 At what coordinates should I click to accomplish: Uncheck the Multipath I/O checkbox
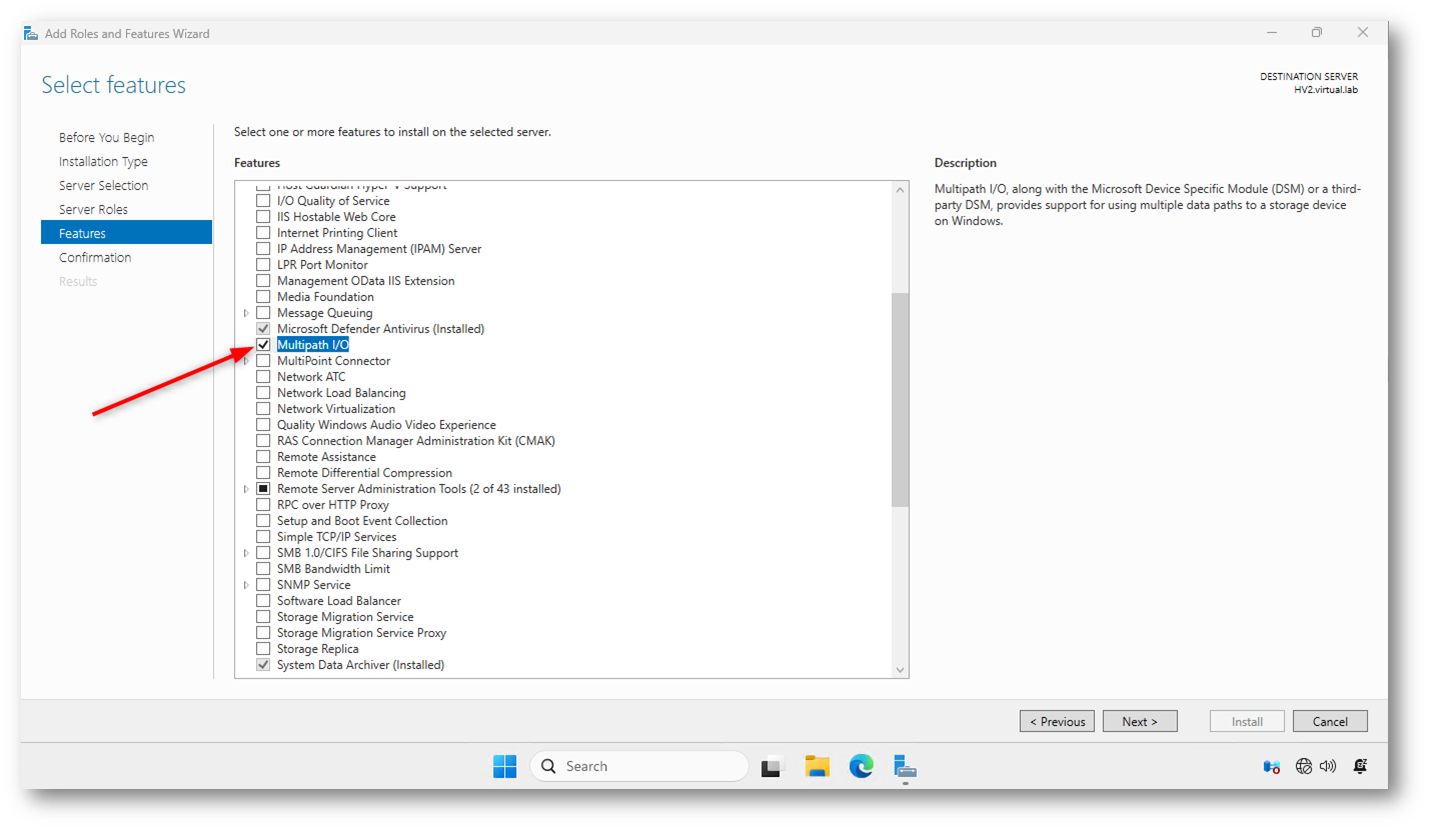pyautogui.click(x=263, y=345)
